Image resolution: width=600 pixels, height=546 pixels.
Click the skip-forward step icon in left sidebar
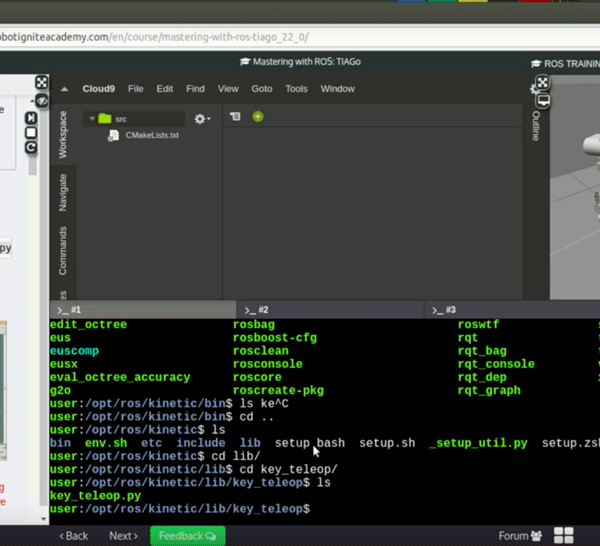(x=31, y=118)
